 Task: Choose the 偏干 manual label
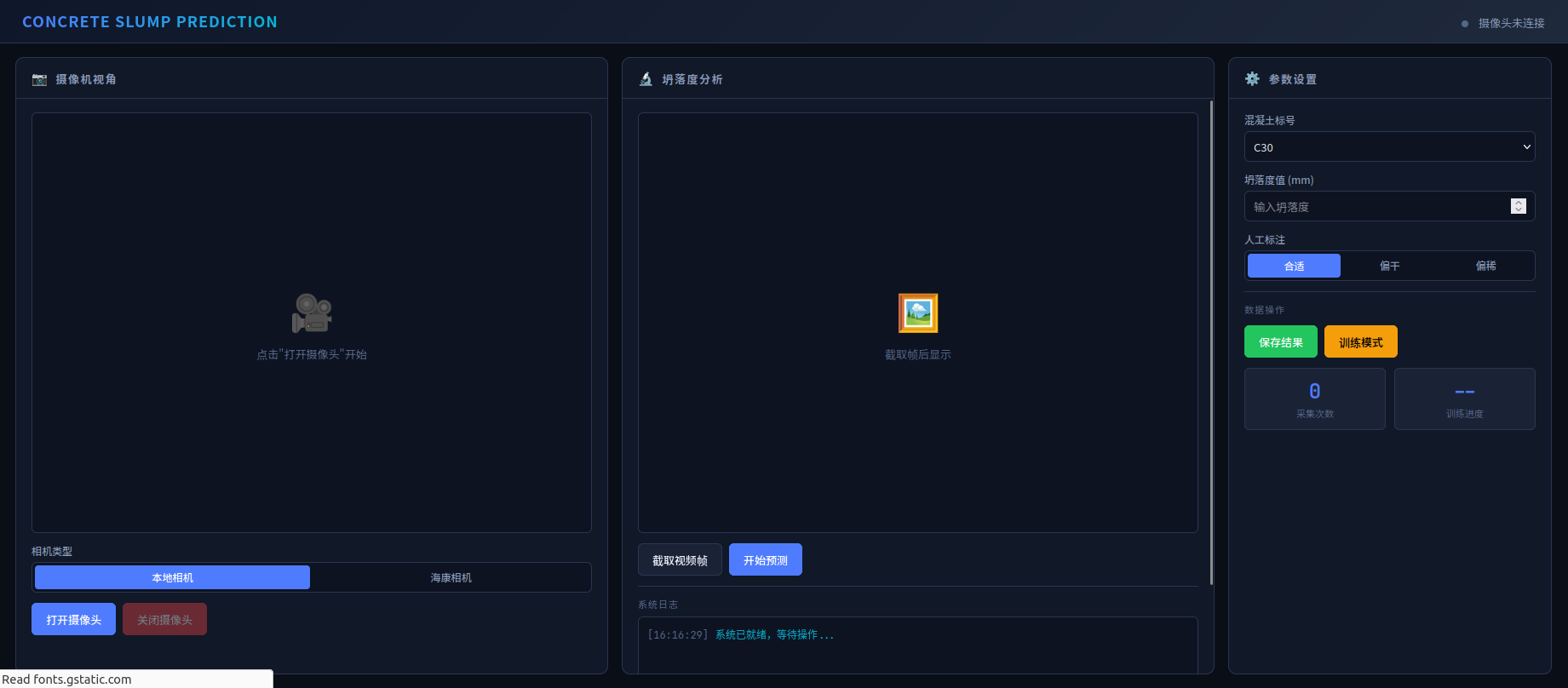pos(1390,266)
